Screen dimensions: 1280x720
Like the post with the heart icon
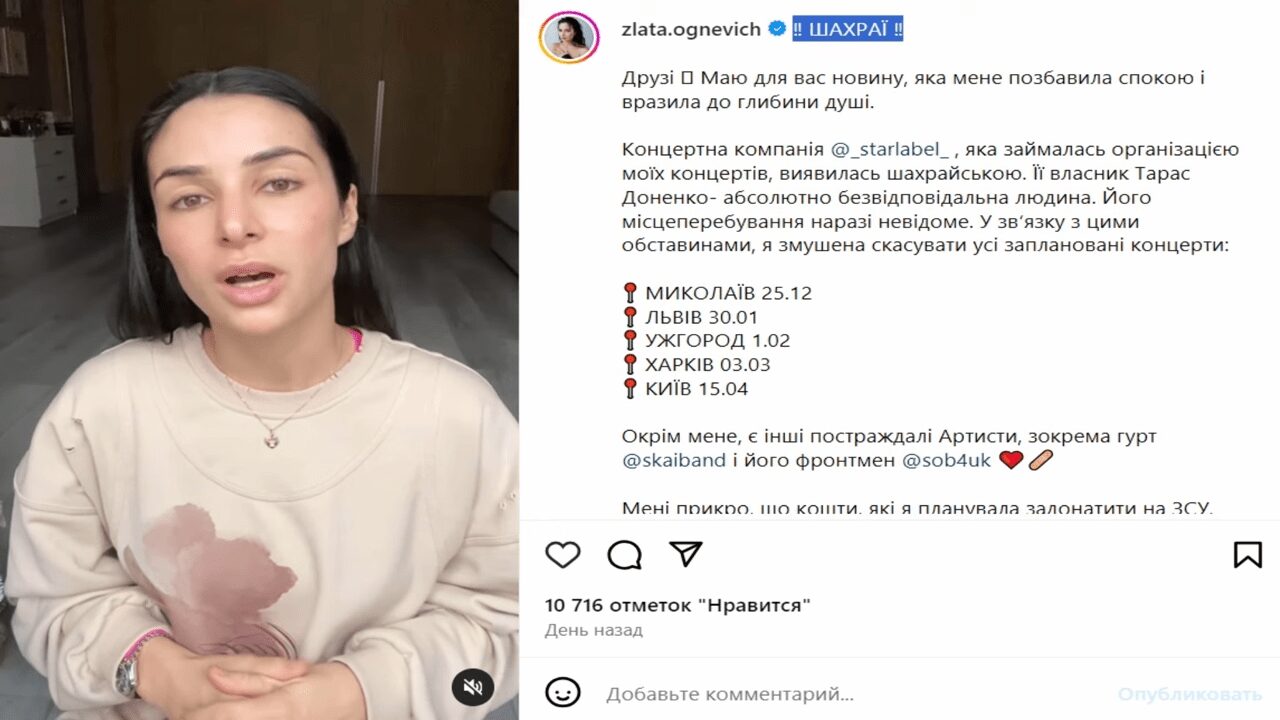pos(563,555)
